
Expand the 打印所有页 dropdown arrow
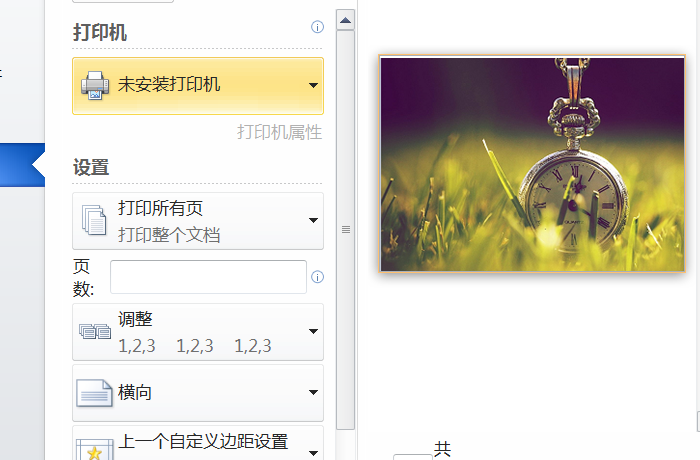tap(313, 220)
